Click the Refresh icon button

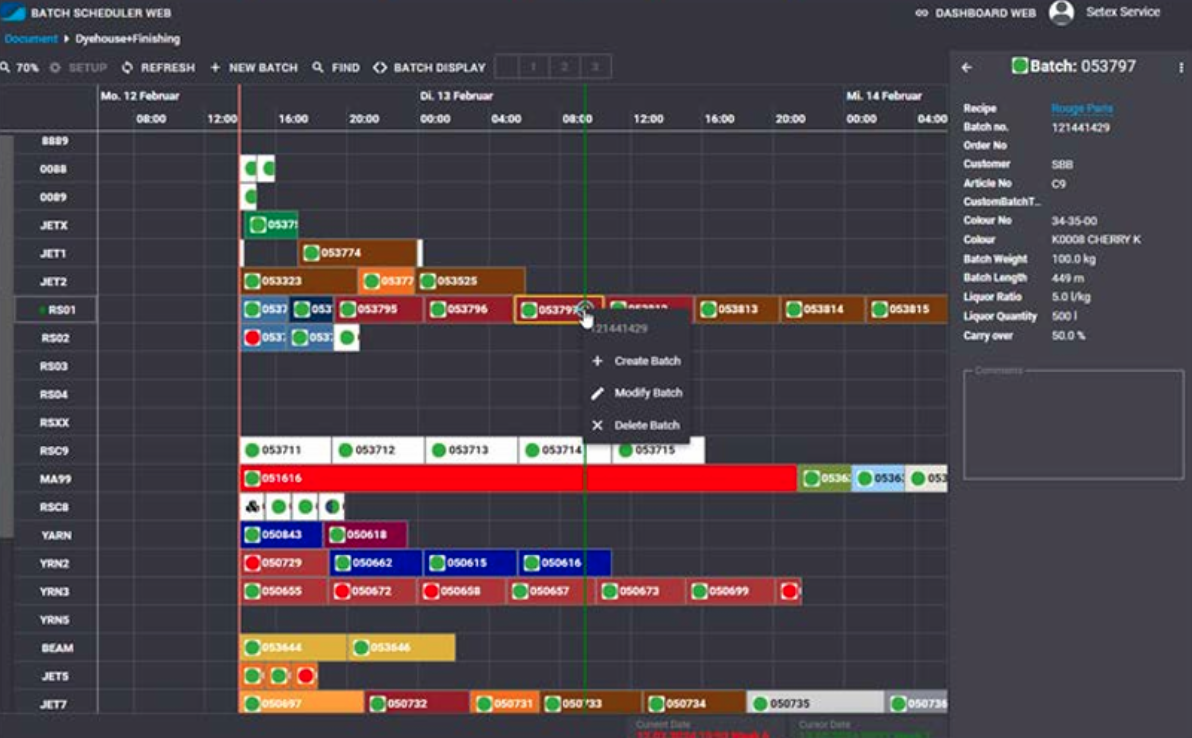coord(127,68)
